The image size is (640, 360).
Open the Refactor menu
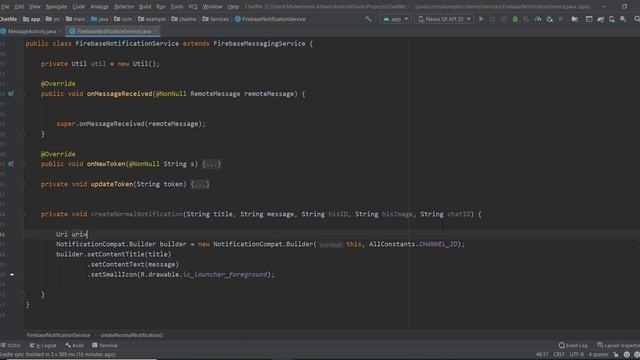click(x=124, y=7)
